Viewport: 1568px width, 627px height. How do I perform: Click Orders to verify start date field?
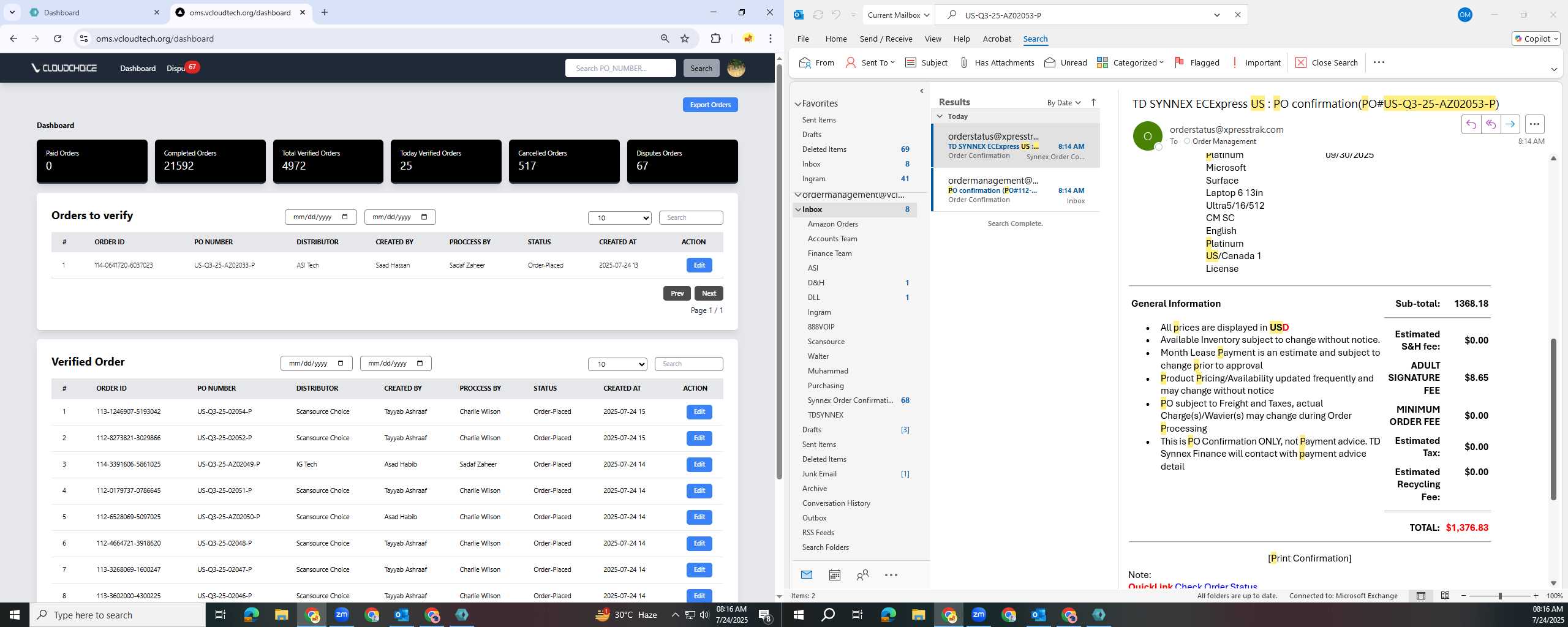pyautogui.click(x=320, y=217)
